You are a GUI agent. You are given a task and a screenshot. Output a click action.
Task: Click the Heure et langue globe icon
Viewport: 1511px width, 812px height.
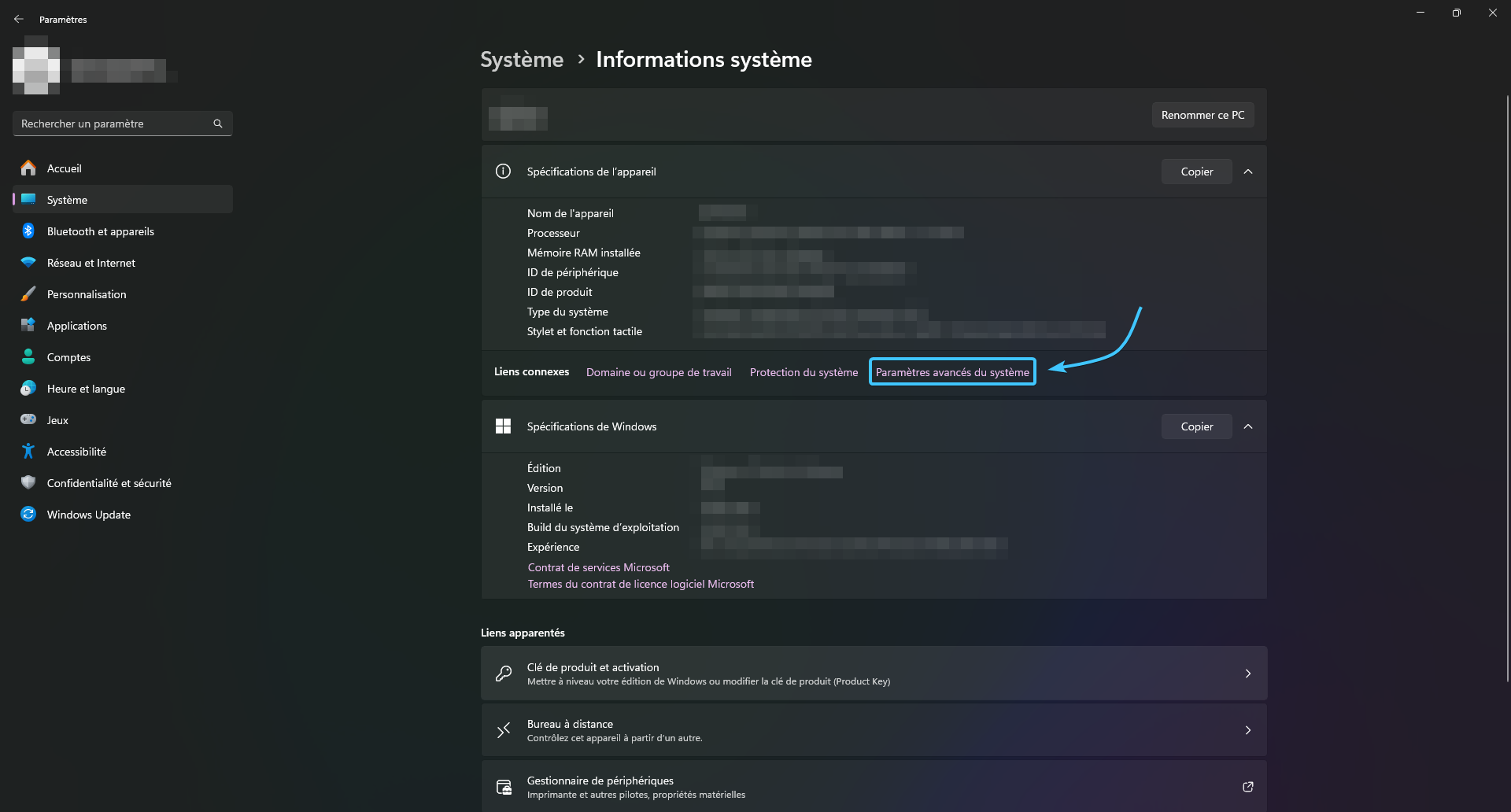tap(28, 388)
